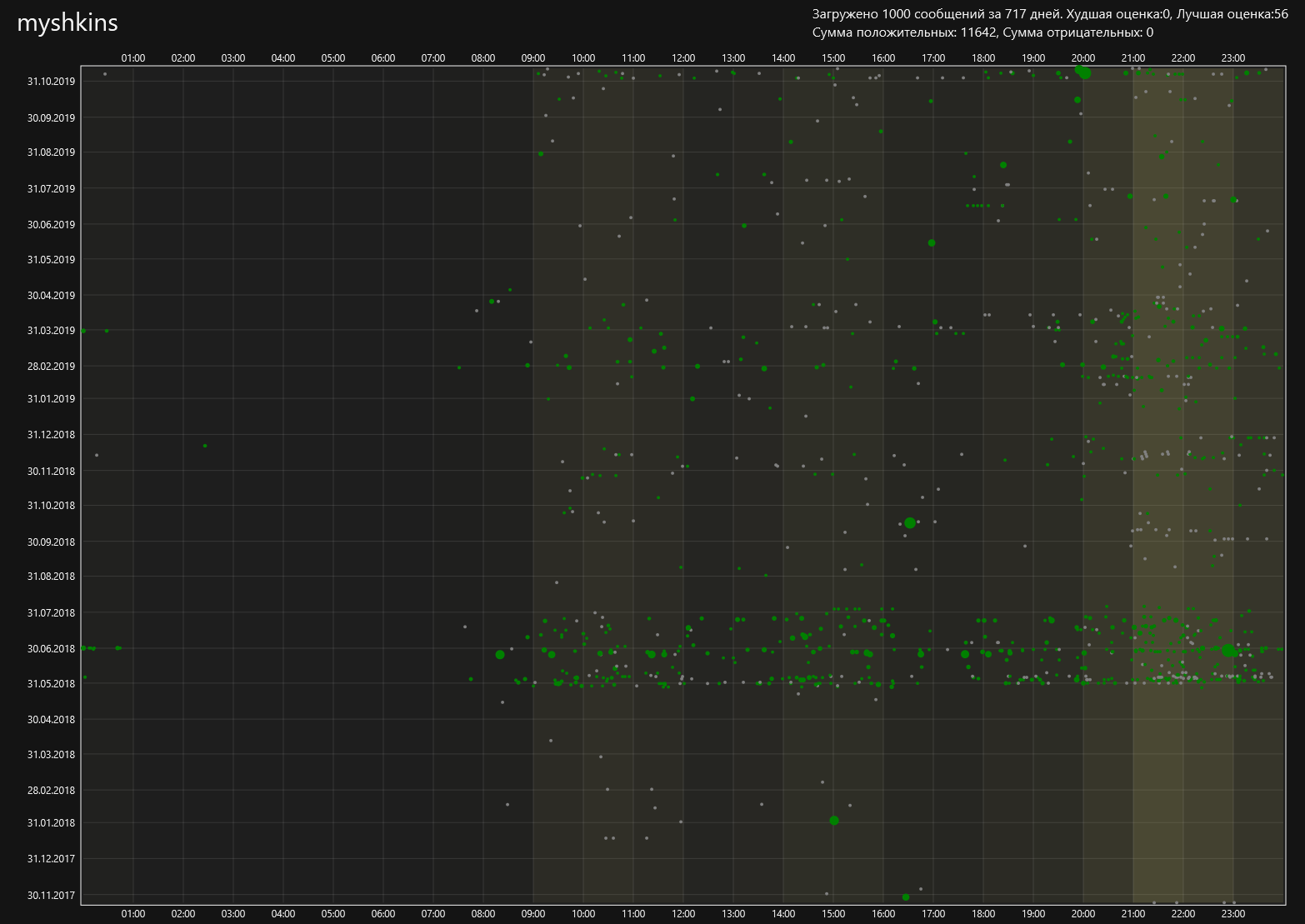Click the 31.12.2017 date label
This screenshot has height=924, width=1305.
(51, 858)
